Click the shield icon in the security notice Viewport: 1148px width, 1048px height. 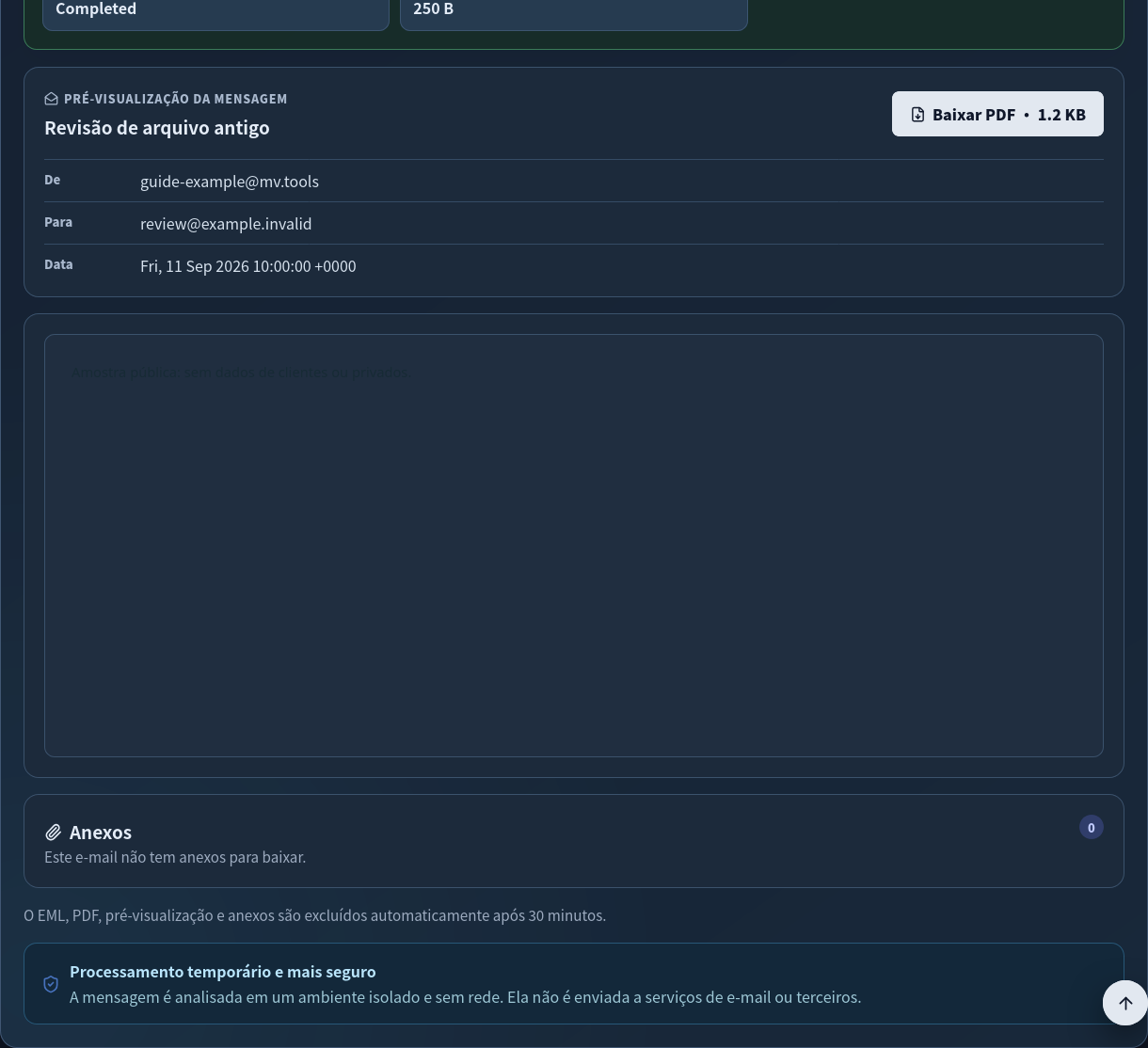coord(51,984)
